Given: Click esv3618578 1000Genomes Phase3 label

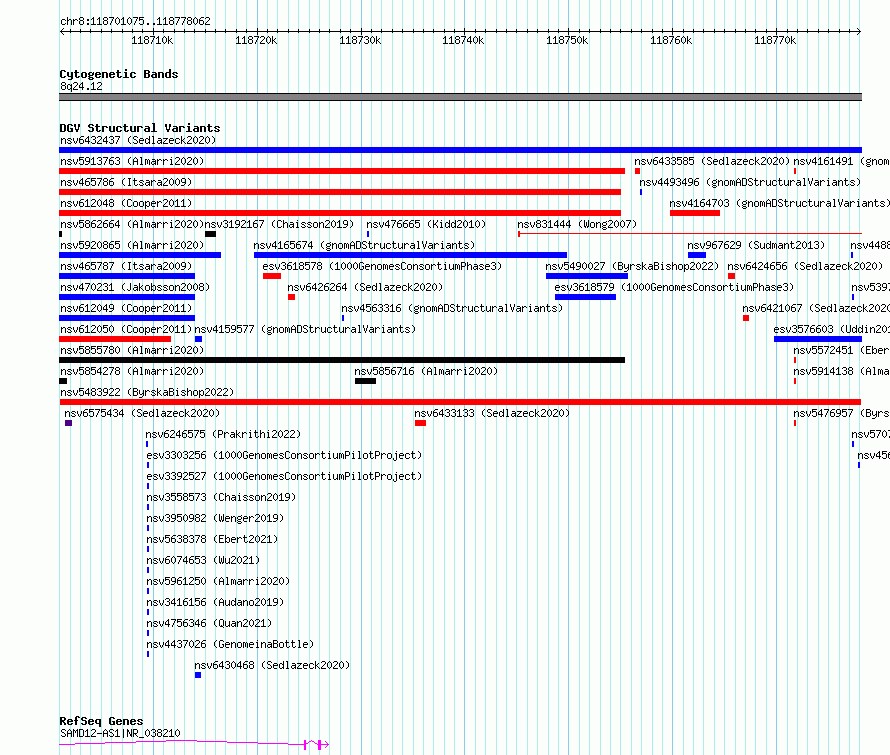Looking at the screenshot, I should pos(382,266).
